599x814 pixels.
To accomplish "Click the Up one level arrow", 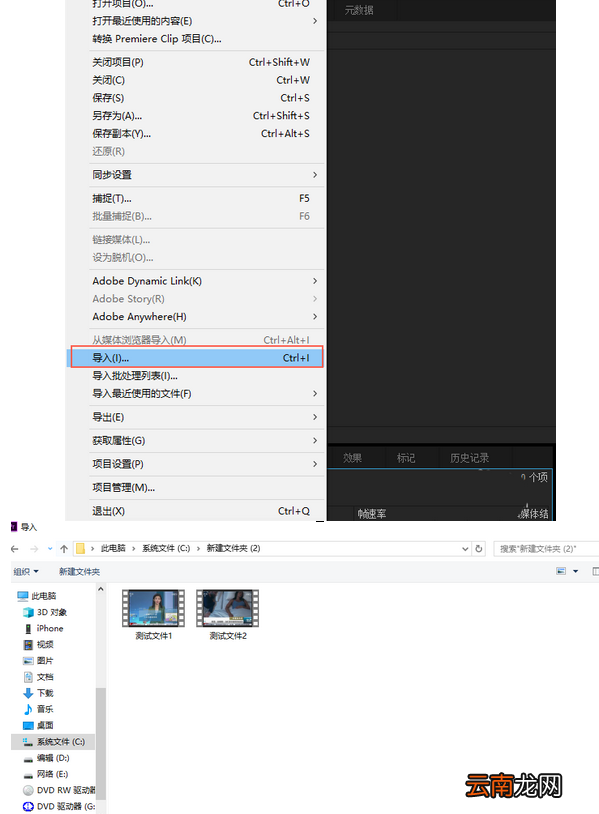I will click(x=64, y=549).
